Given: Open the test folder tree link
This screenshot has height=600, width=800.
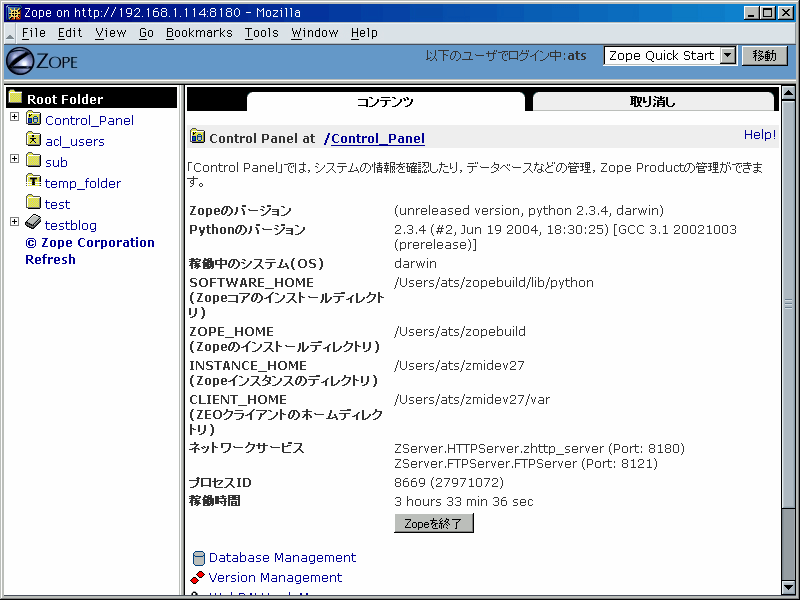Looking at the screenshot, I should [57, 205].
